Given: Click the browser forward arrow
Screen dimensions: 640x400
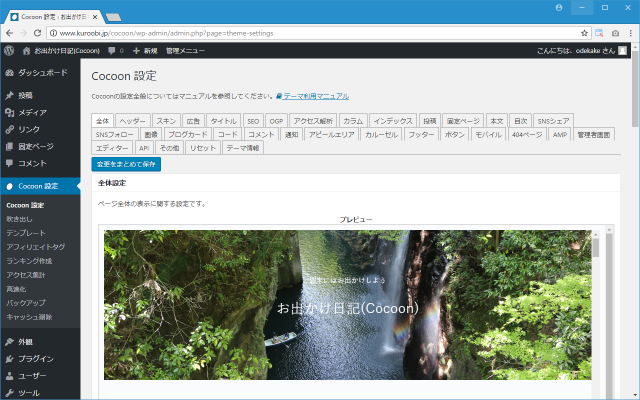Looking at the screenshot, I should [23, 33].
